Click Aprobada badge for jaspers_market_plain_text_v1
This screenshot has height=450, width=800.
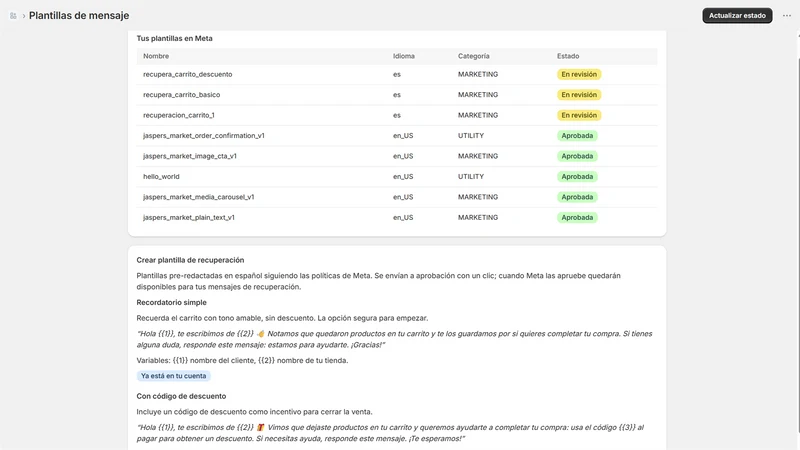(x=577, y=217)
